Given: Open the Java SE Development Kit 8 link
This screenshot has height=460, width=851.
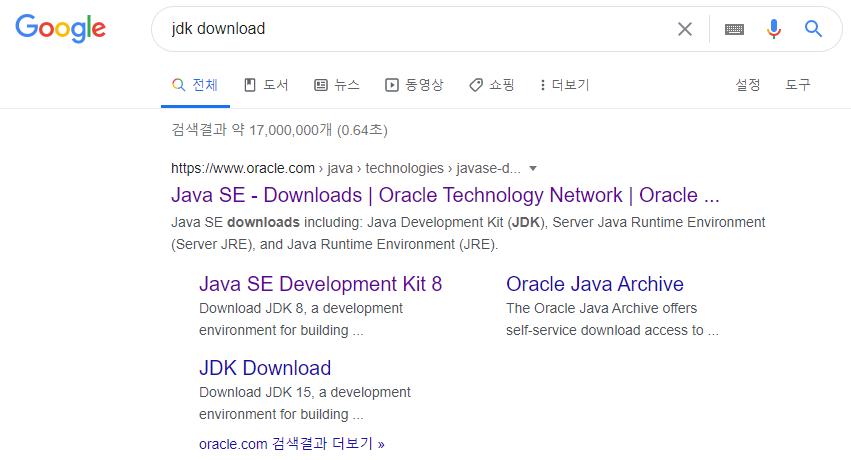Looking at the screenshot, I should coord(320,284).
